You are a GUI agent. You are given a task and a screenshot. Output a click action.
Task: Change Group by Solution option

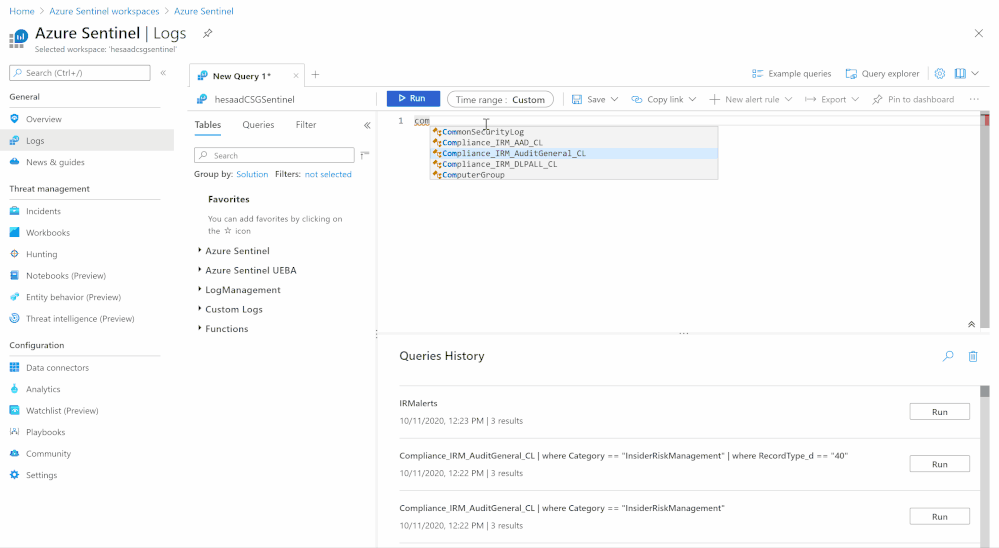(x=252, y=174)
